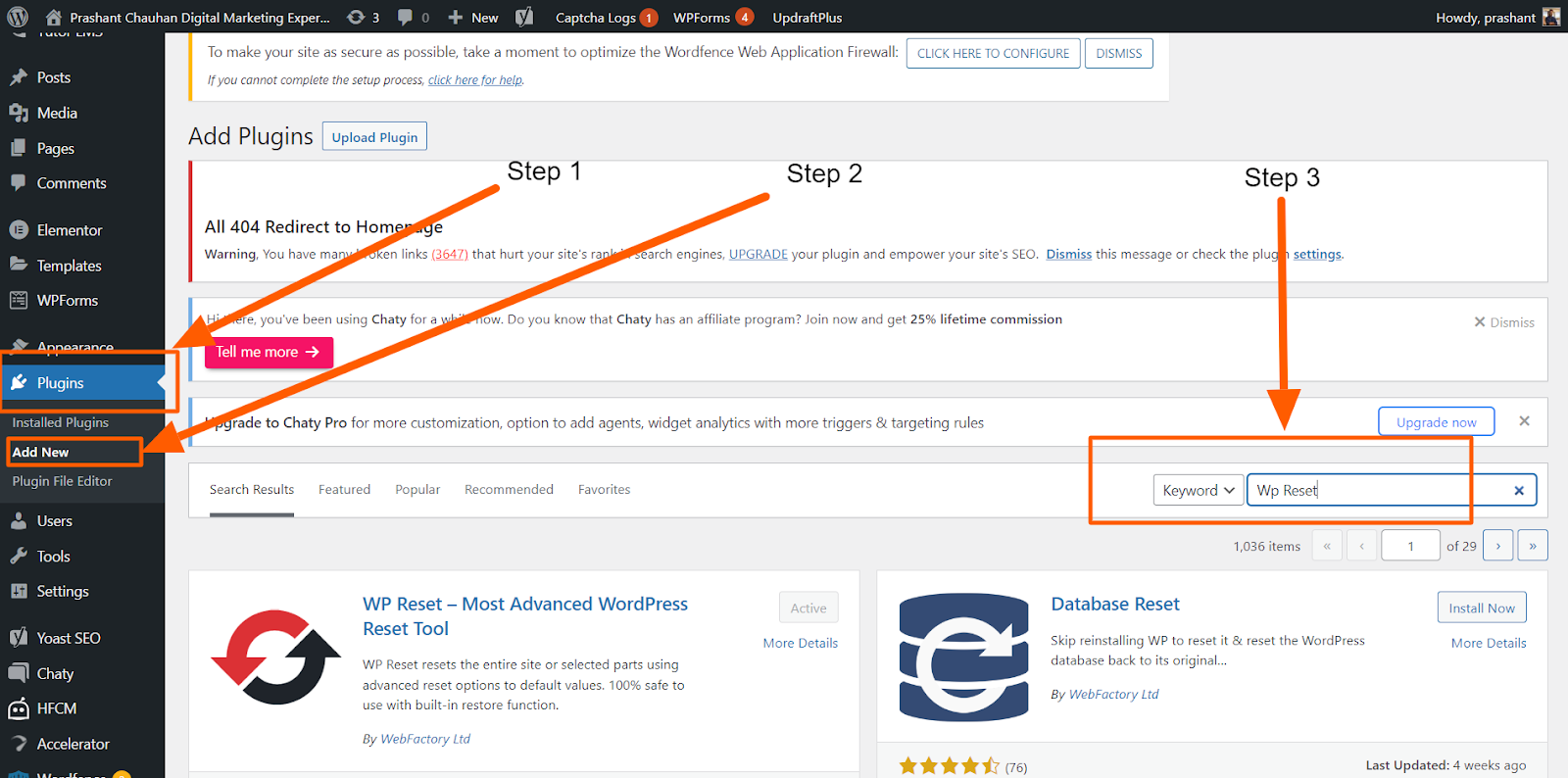The image size is (1568, 778).
Task: Open the Keyword search type dropdown
Action: (x=1199, y=490)
